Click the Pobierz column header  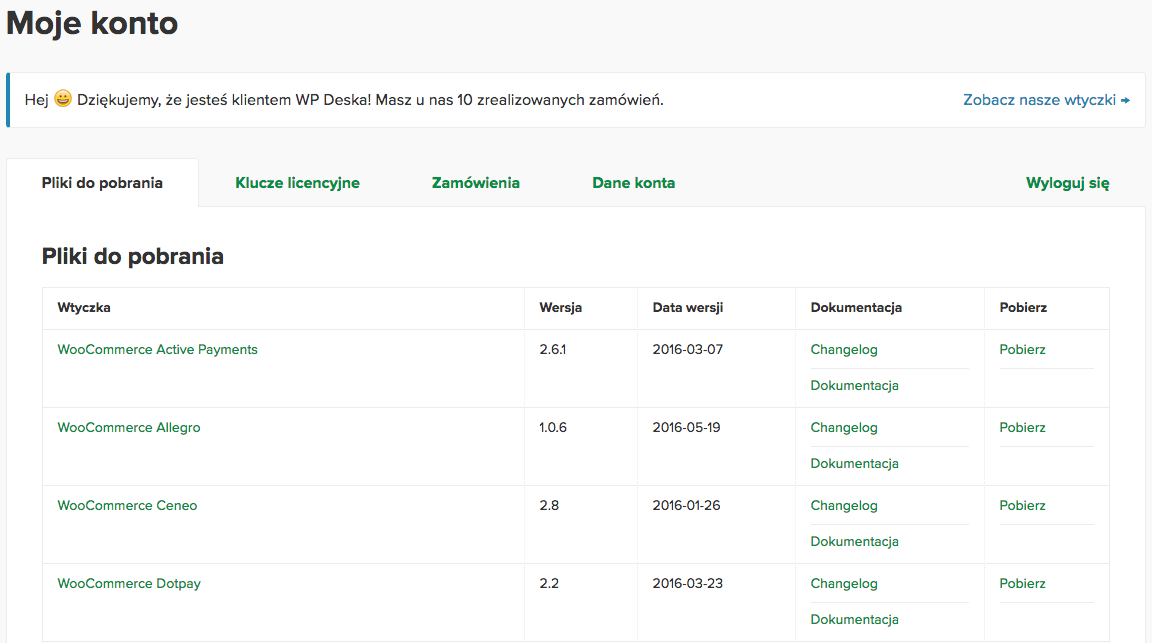pos(1023,308)
